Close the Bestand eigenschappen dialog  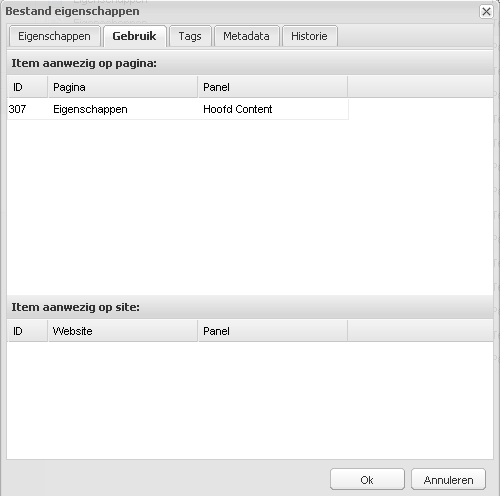[486, 11]
